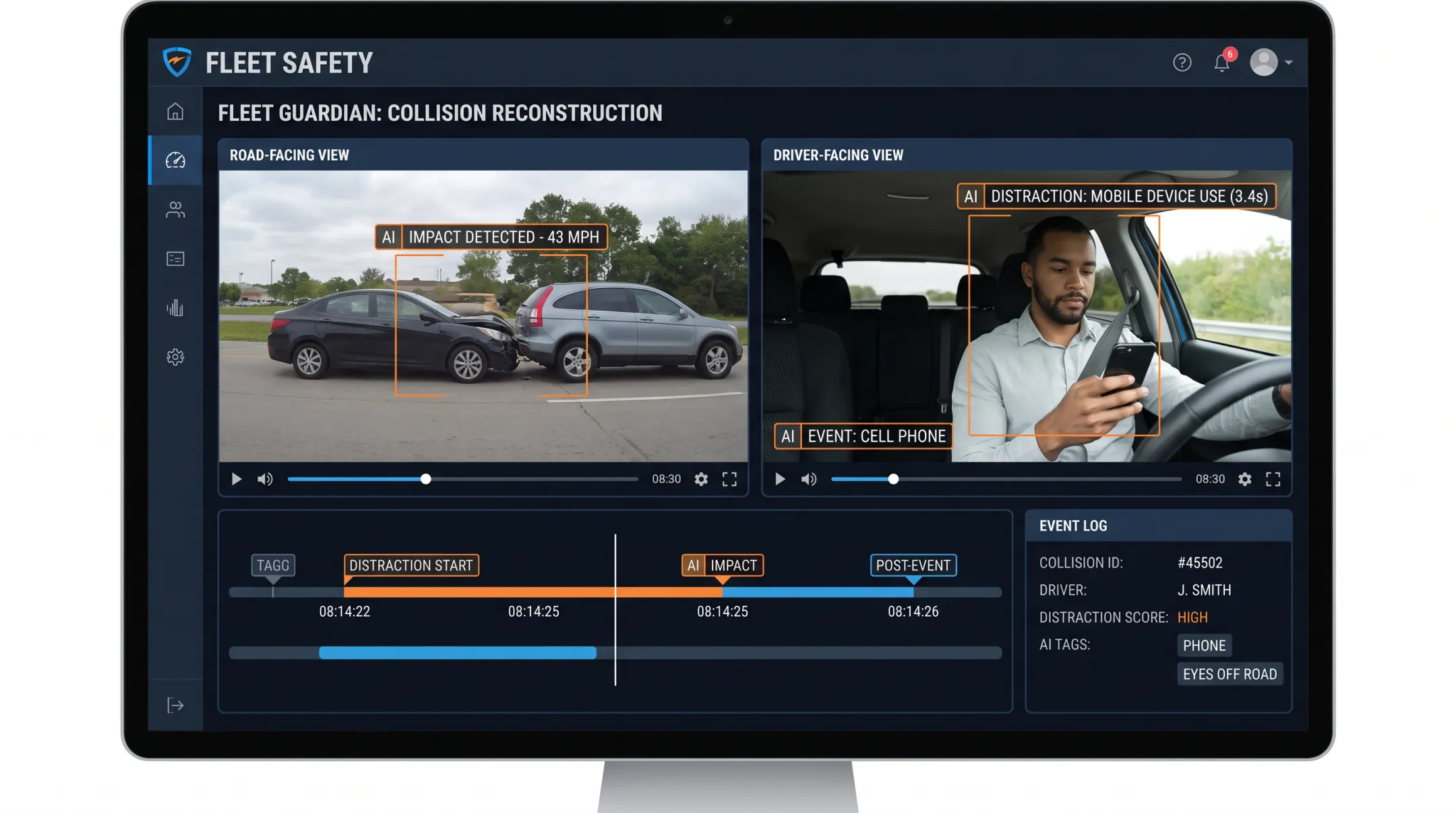Viewport: 1456px width, 813px height.
Task: Play the driver-facing view video
Action: click(780, 479)
